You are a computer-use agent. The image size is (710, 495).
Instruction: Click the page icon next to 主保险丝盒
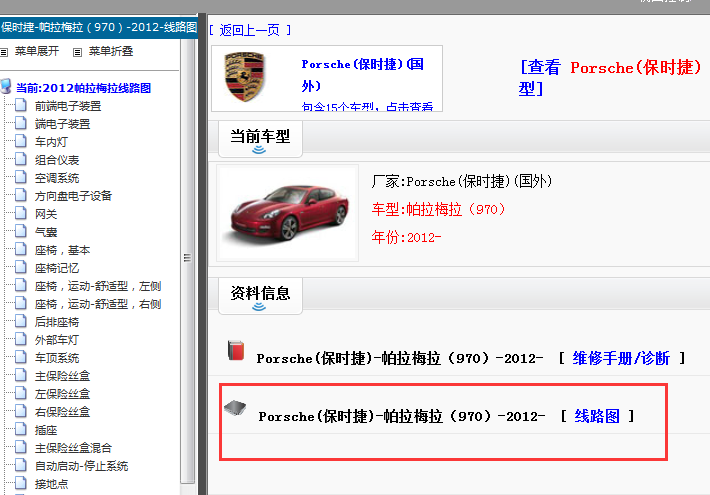click(x=20, y=375)
